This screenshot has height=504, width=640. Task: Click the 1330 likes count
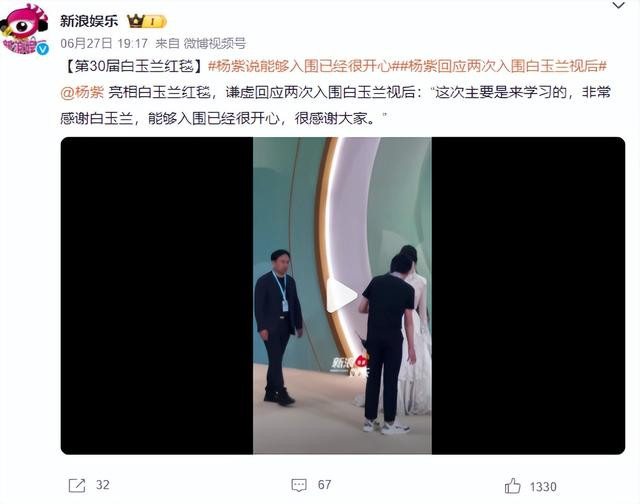pyautogui.click(x=543, y=487)
